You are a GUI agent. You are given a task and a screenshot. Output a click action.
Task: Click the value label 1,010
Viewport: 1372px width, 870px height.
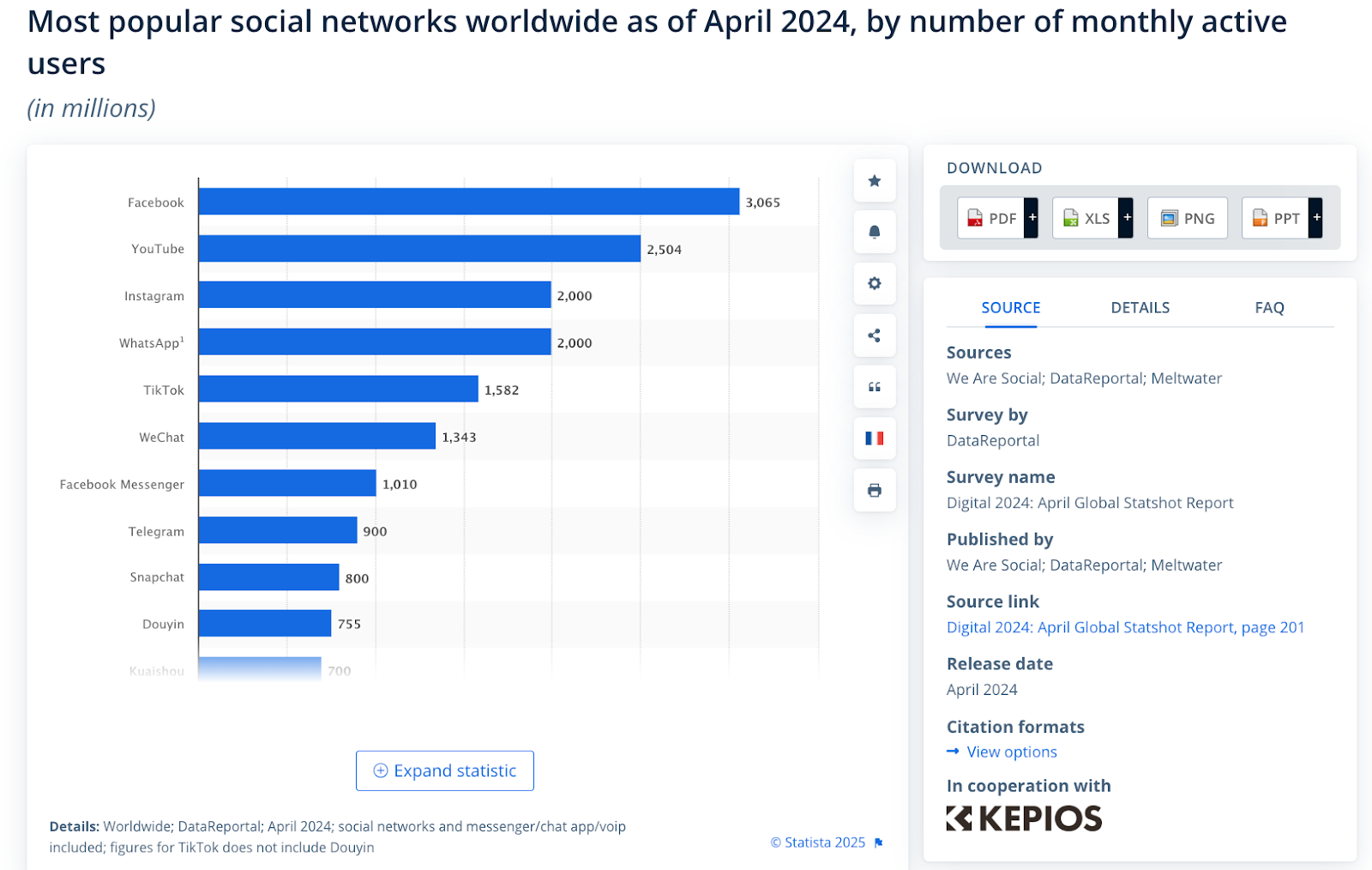pyautogui.click(x=400, y=485)
